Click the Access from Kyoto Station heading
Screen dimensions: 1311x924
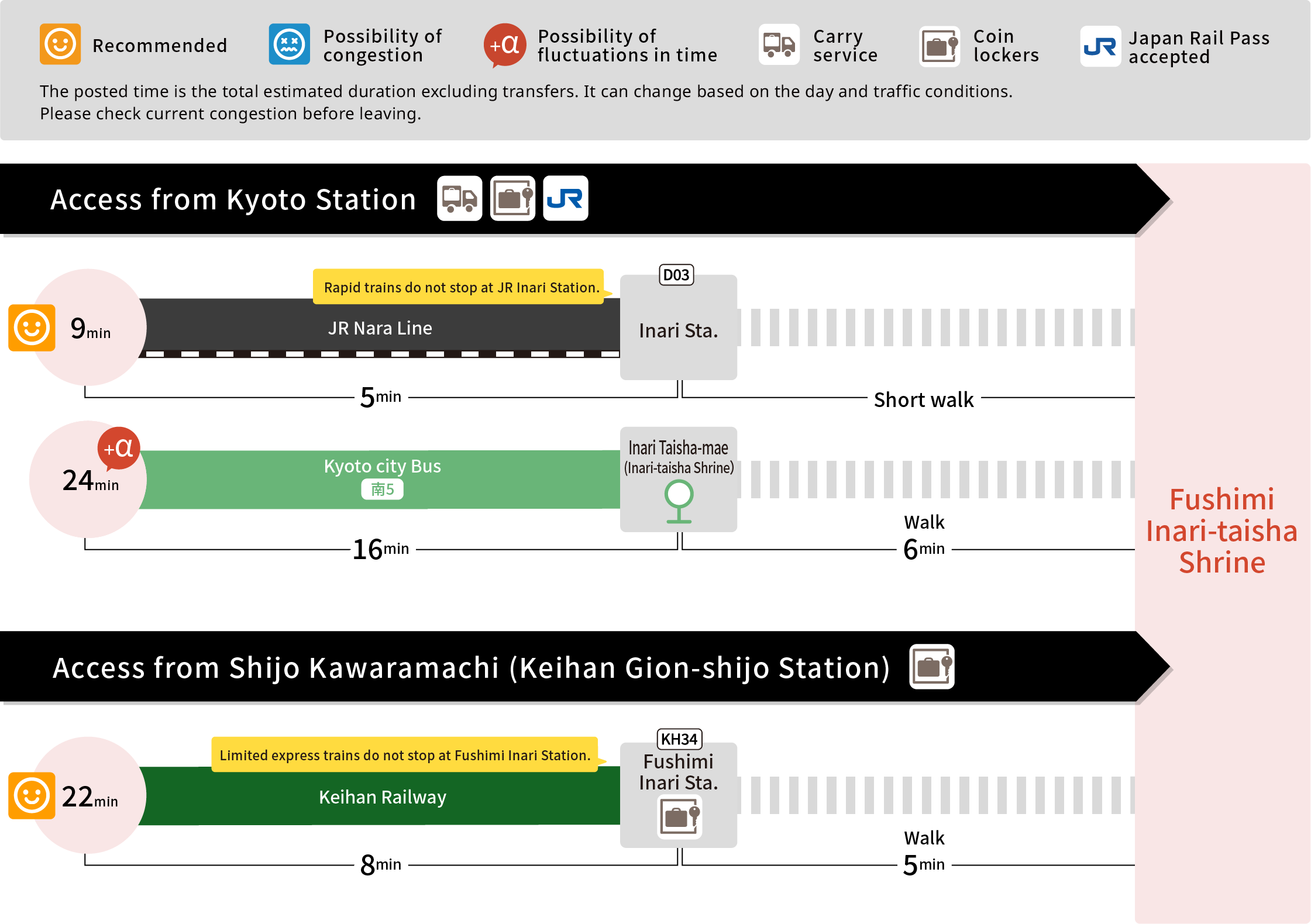click(233, 199)
